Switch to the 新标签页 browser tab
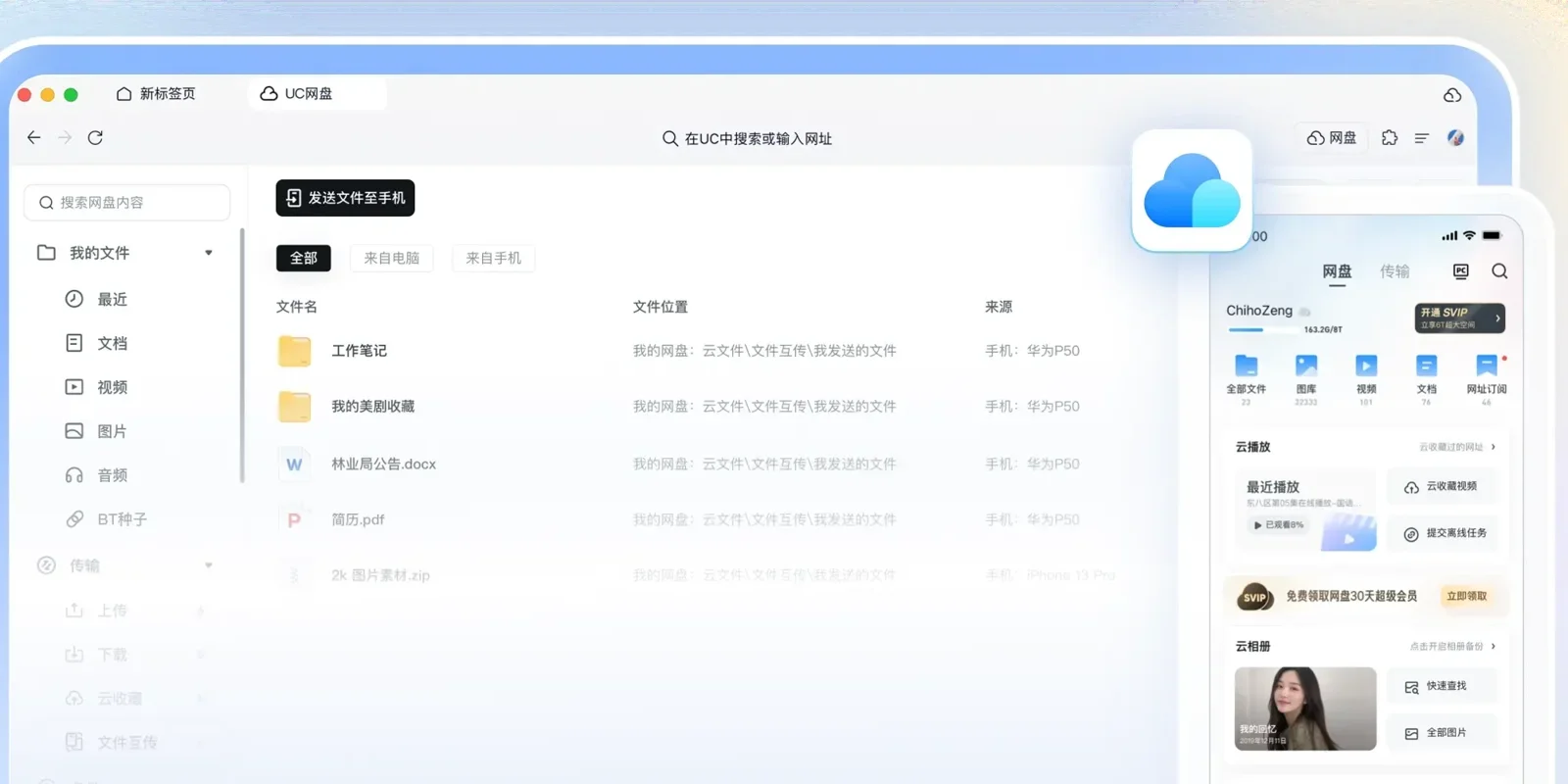The width and height of the screenshot is (1568, 784). [x=157, y=94]
